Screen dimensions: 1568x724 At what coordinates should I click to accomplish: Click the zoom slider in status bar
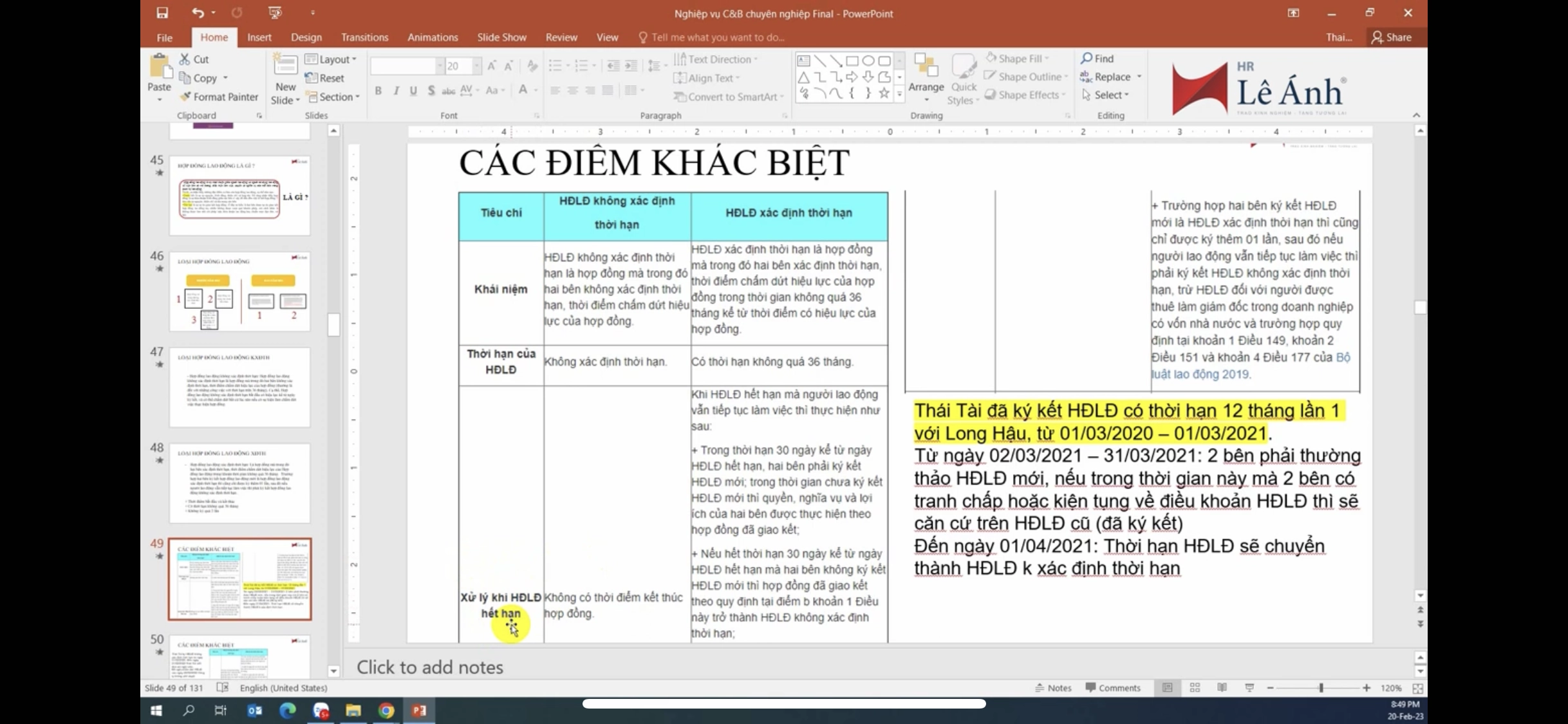tap(1321, 688)
